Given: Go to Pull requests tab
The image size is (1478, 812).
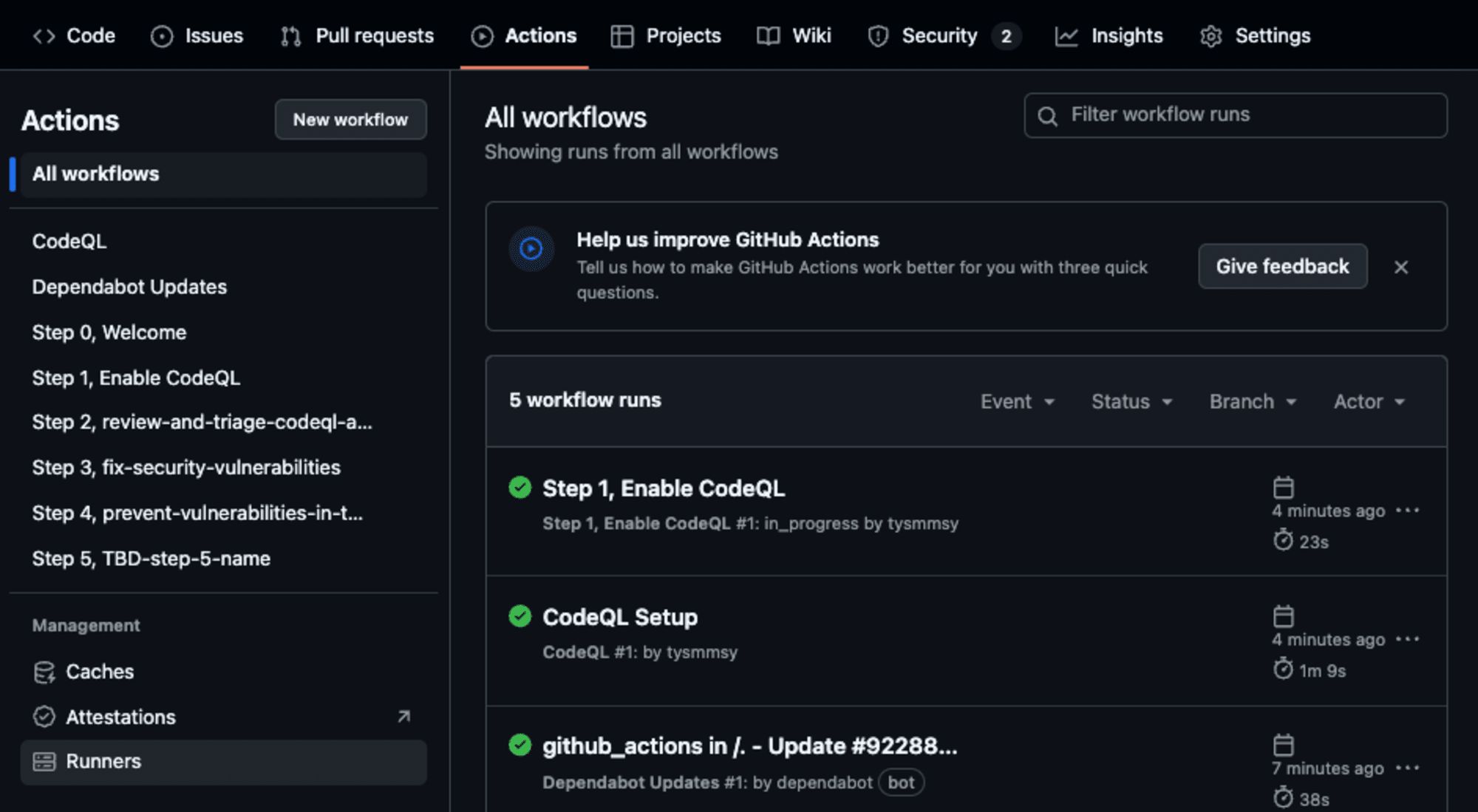Looking at the screenshot, I should pos(357,35).
